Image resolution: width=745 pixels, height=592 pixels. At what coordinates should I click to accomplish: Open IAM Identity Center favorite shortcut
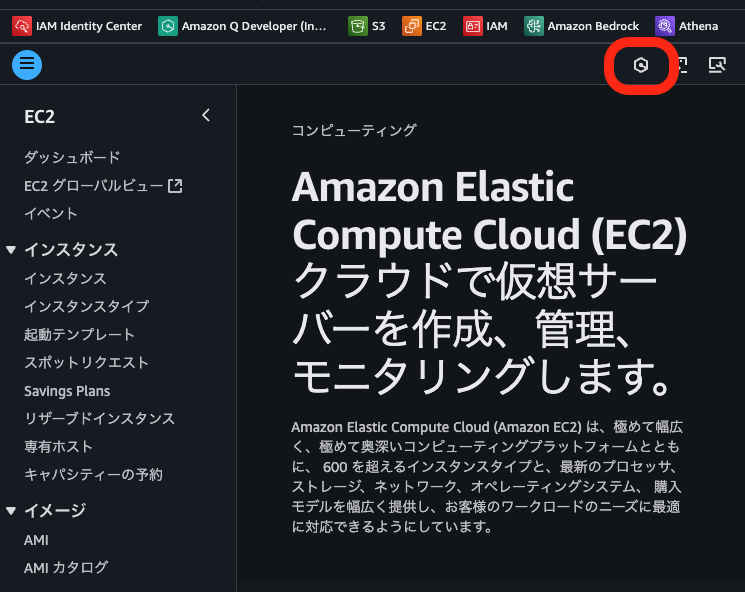(x=77, y=26)
